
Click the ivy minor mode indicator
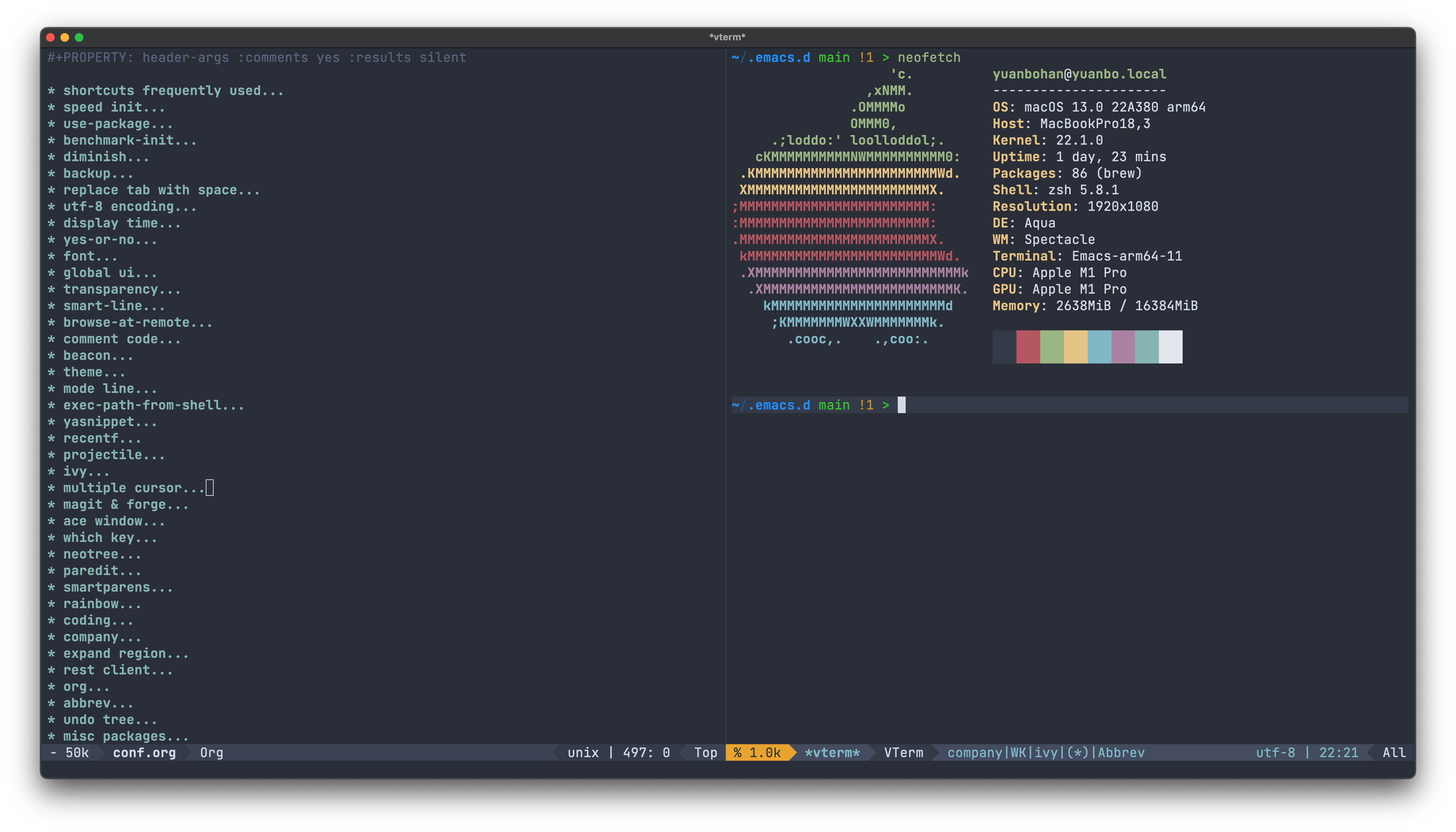click(x=1046, y=752)
